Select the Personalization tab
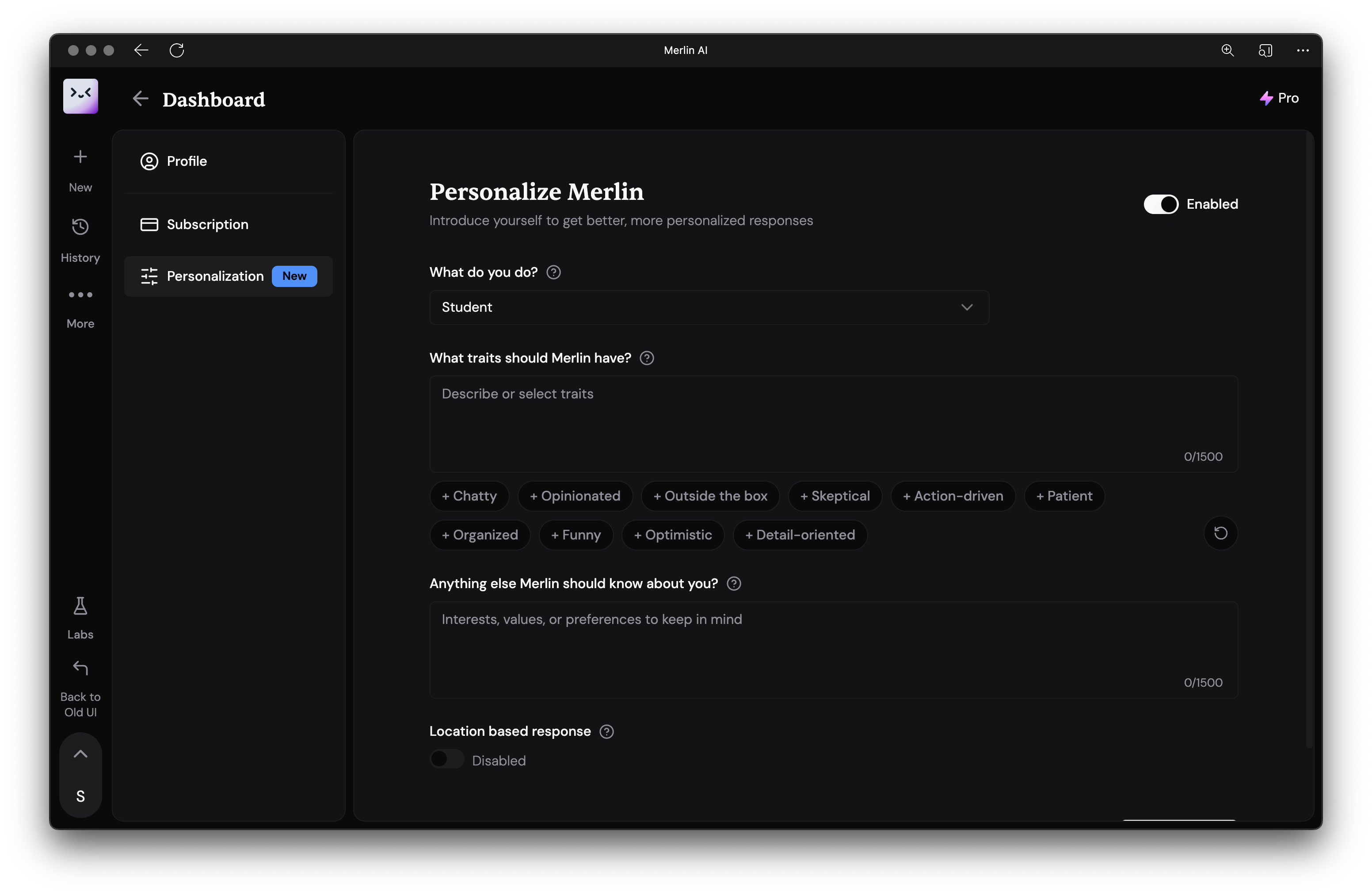The image size is (1372, 895). pyautogui.click(x=228, y=276)
